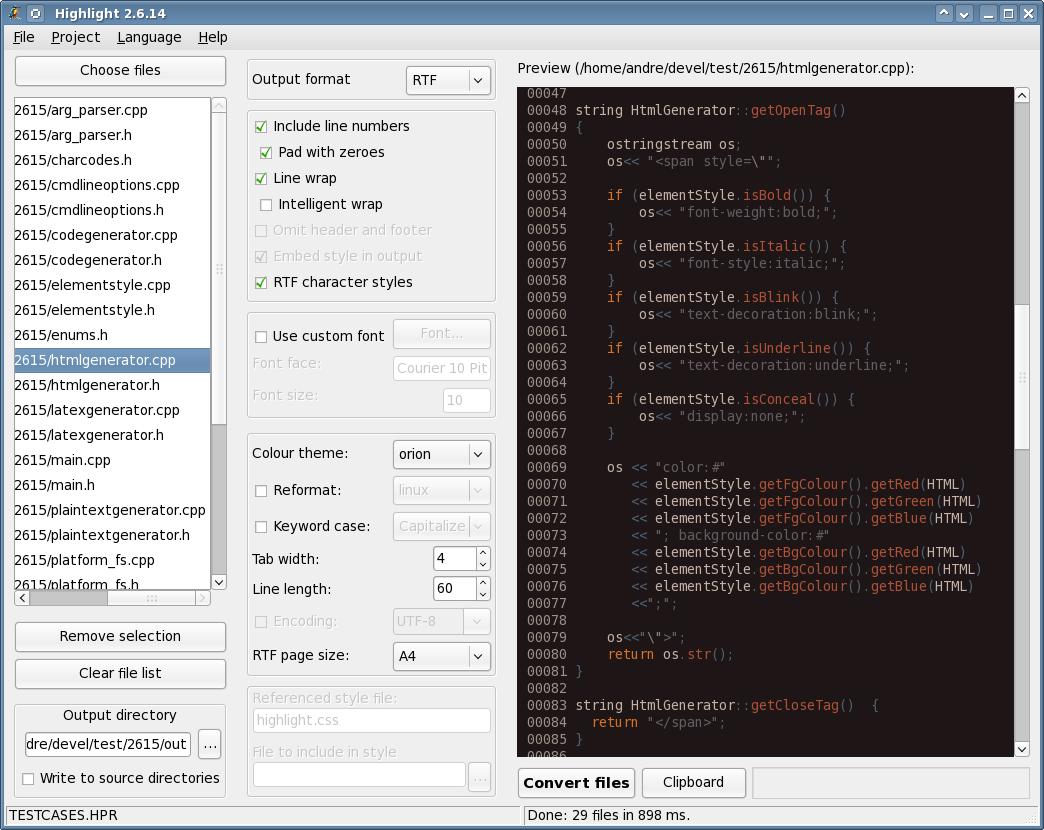Viewport: 1044px width, 830px height.
Task: Select 2615/main.cpp in file list
Action: coord(112,460)
